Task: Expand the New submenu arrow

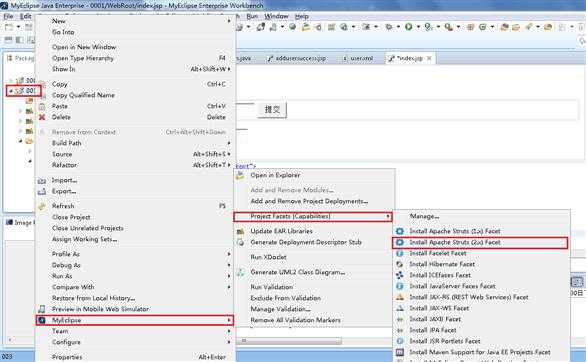Action: [229, 21]
